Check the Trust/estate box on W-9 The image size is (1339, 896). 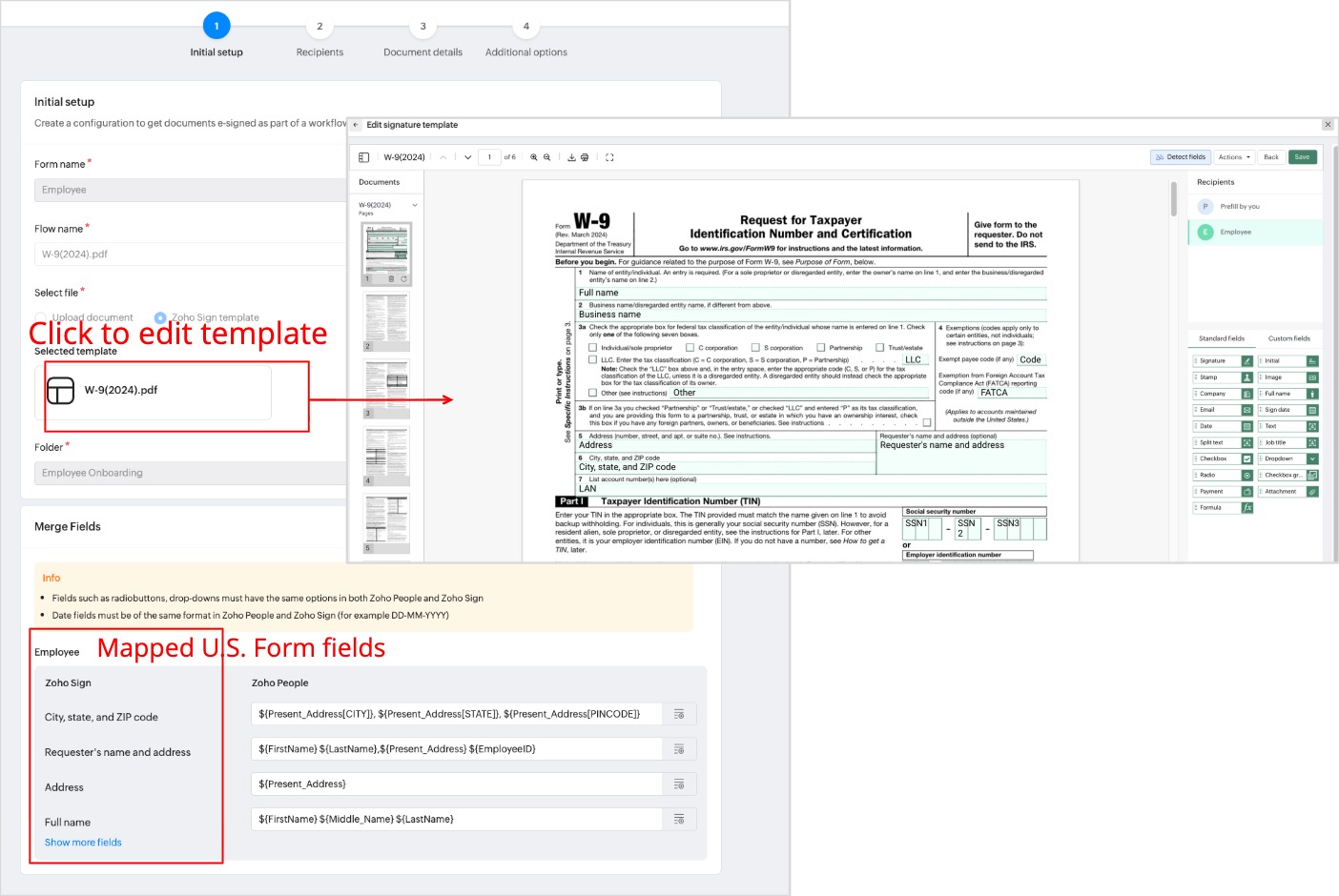[880, 348]
